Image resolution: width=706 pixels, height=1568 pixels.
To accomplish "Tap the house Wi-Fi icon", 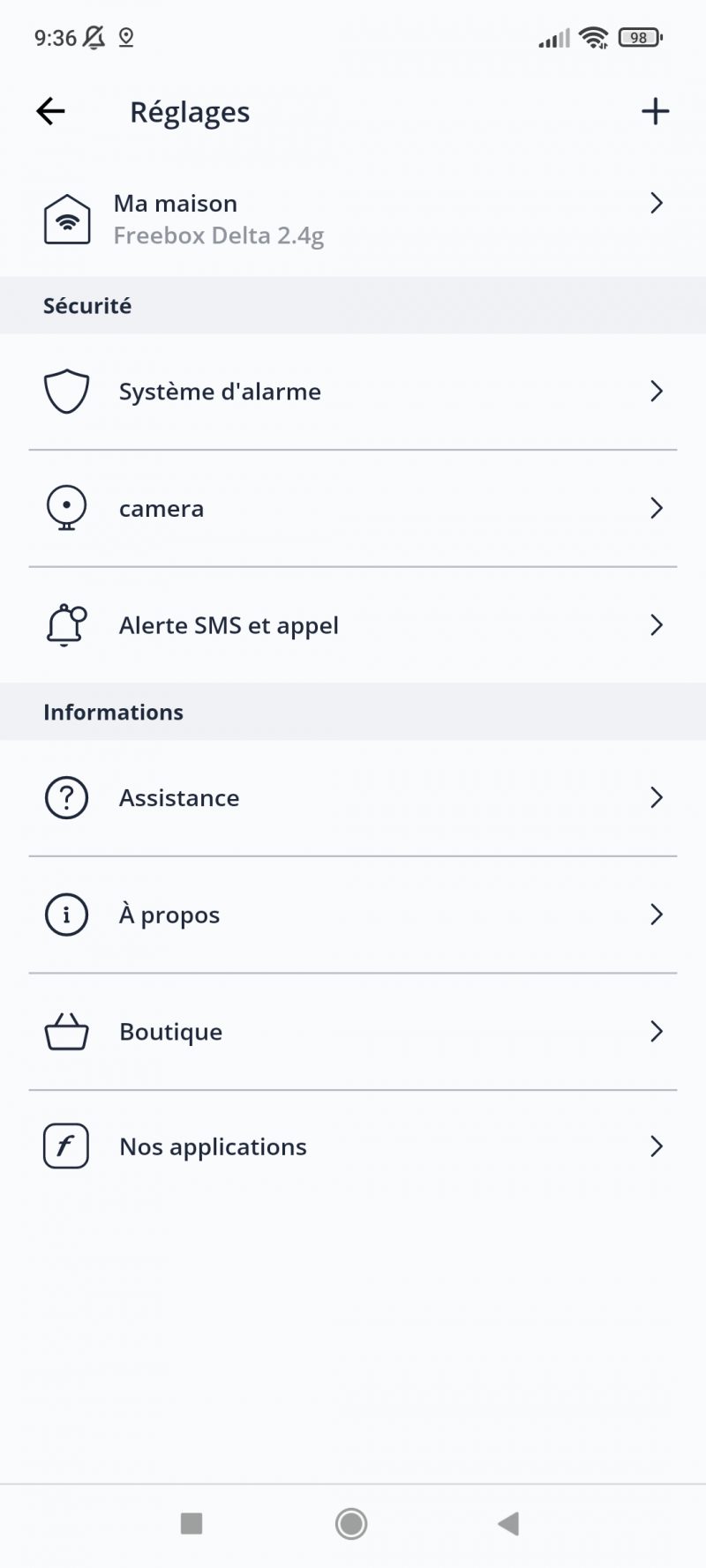I will (x=67, y=219).
